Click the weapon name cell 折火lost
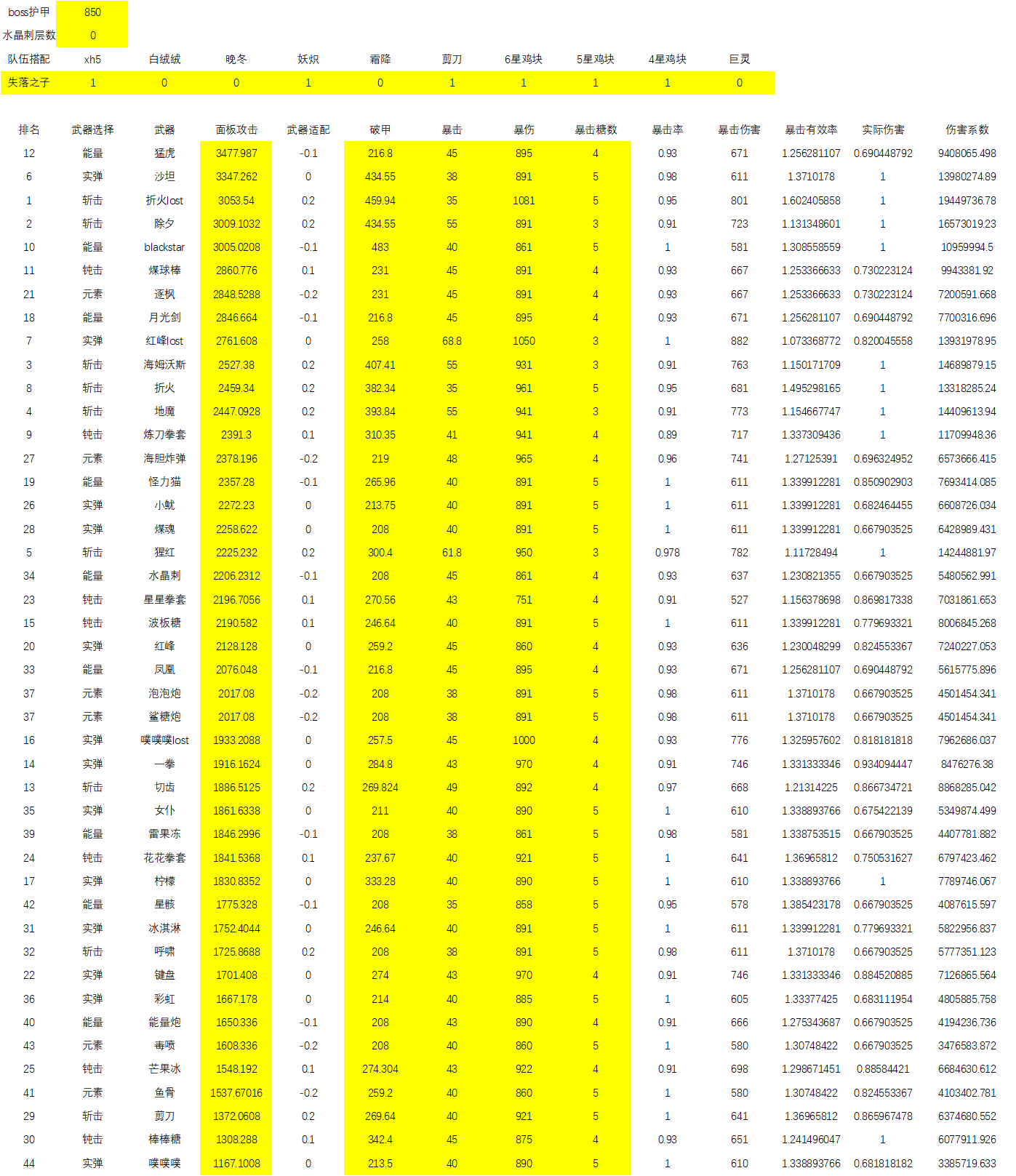Viewport: 1016px width, 1176px height. 164,201
